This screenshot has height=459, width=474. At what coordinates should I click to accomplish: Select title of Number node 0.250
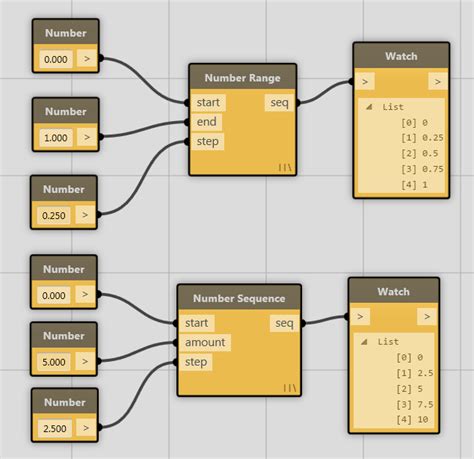point(64,189)
